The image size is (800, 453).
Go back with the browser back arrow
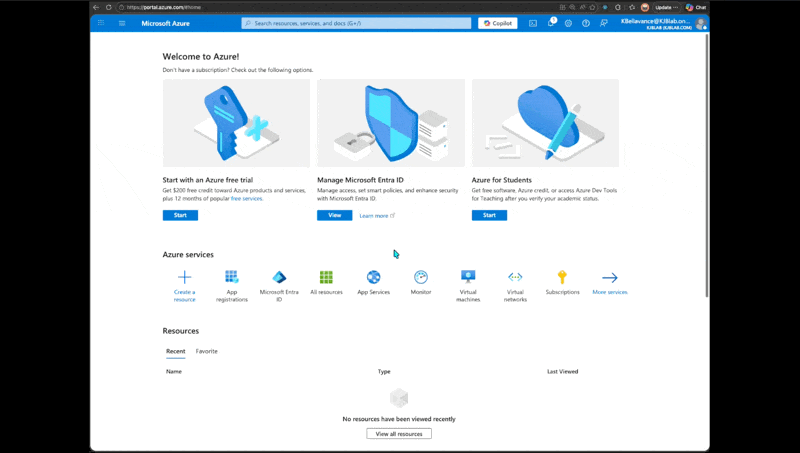click(96, 7)
